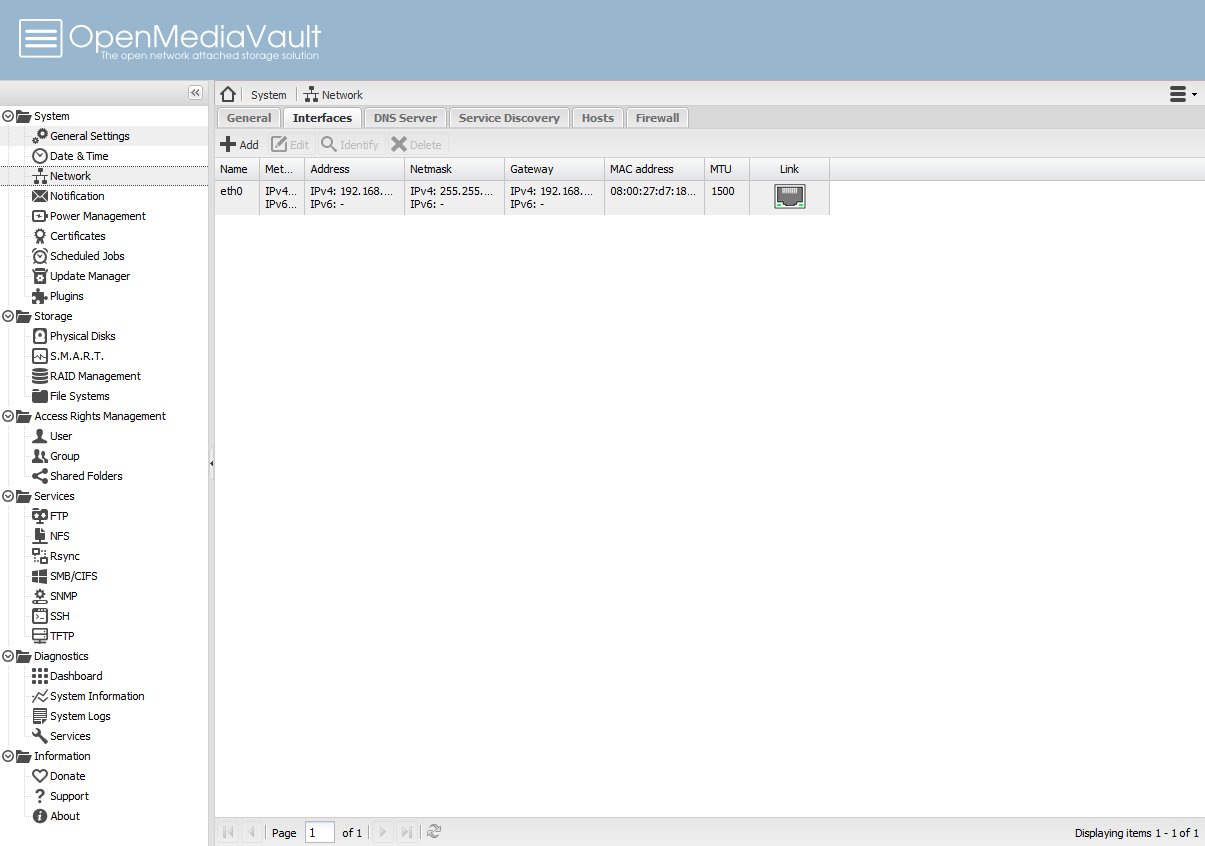Click the Dashboard grid icon
1205x846 pixels.
pos(40,676)
